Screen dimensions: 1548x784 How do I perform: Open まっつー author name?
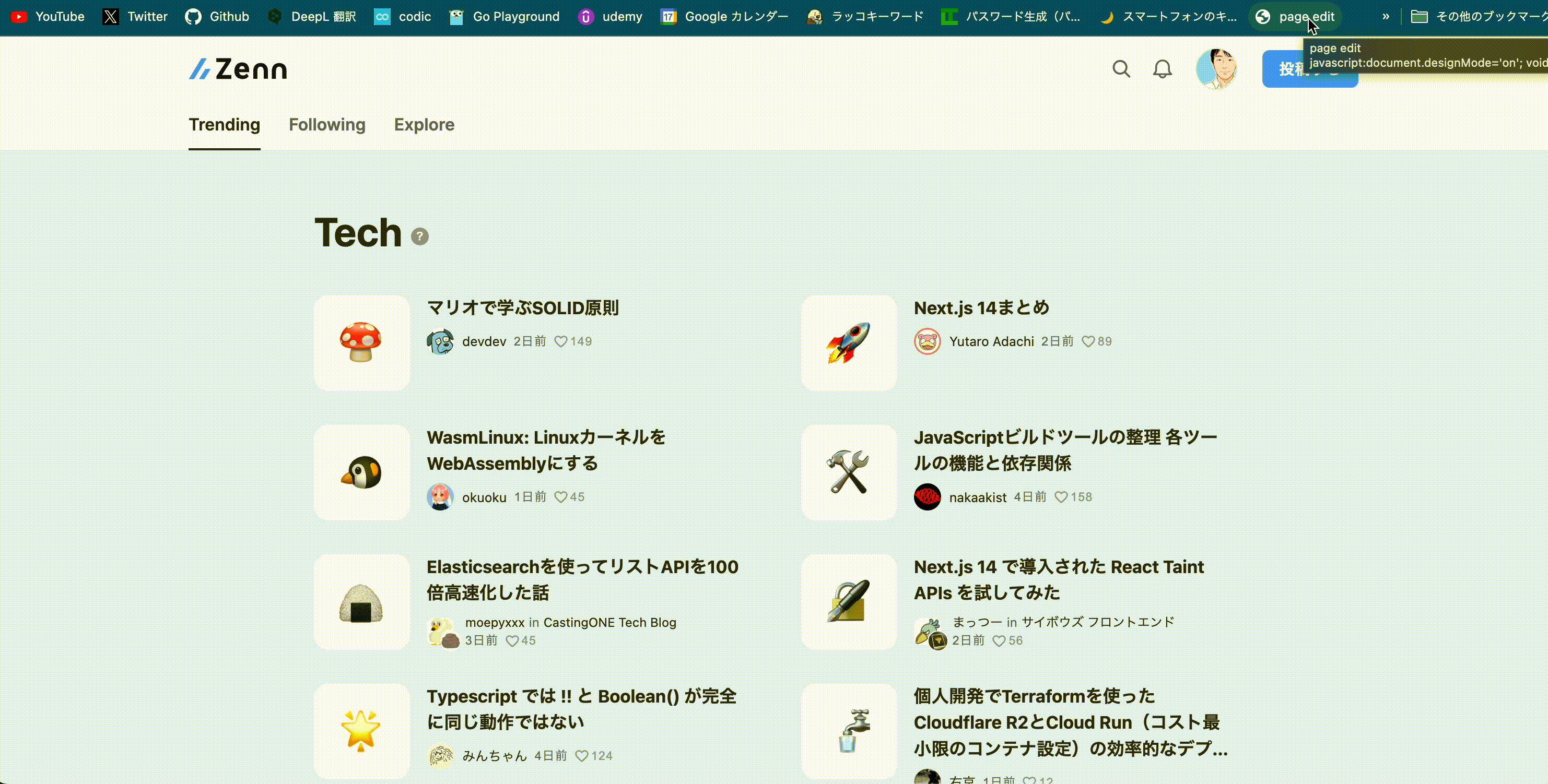977,622
